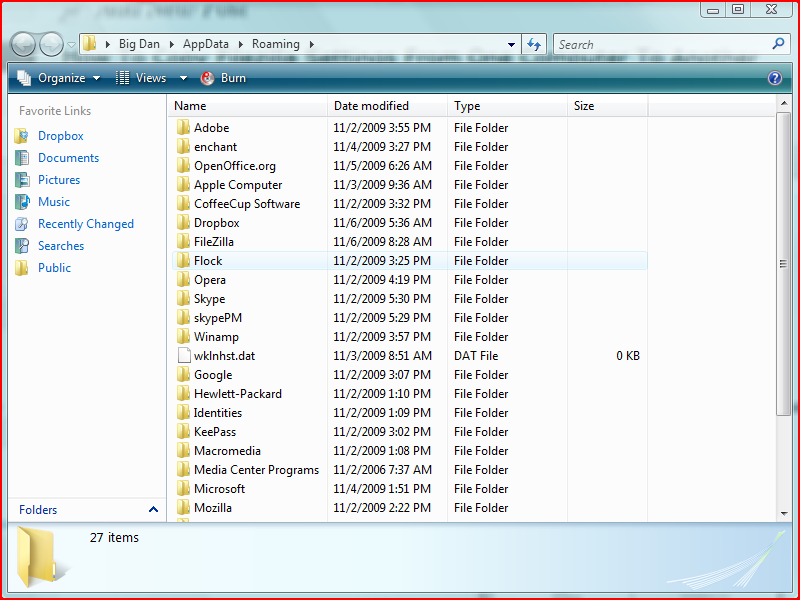800x600 pixels.
Task: Select the Flock folder icon
Action: [183, 260]
